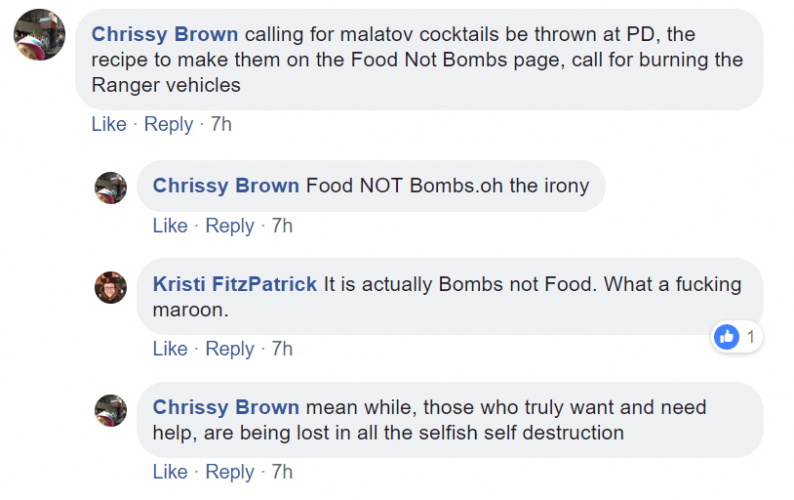Click reaction count on Kristi's comment
Screen dimensions: 794x500
(750, 337)
